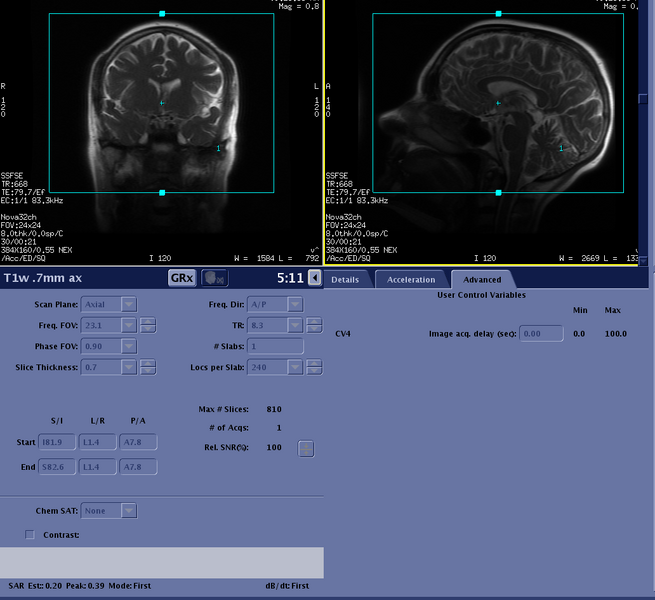
Task: Click the Rel. SNR calculator icon
Action: (x=306, y=449)
